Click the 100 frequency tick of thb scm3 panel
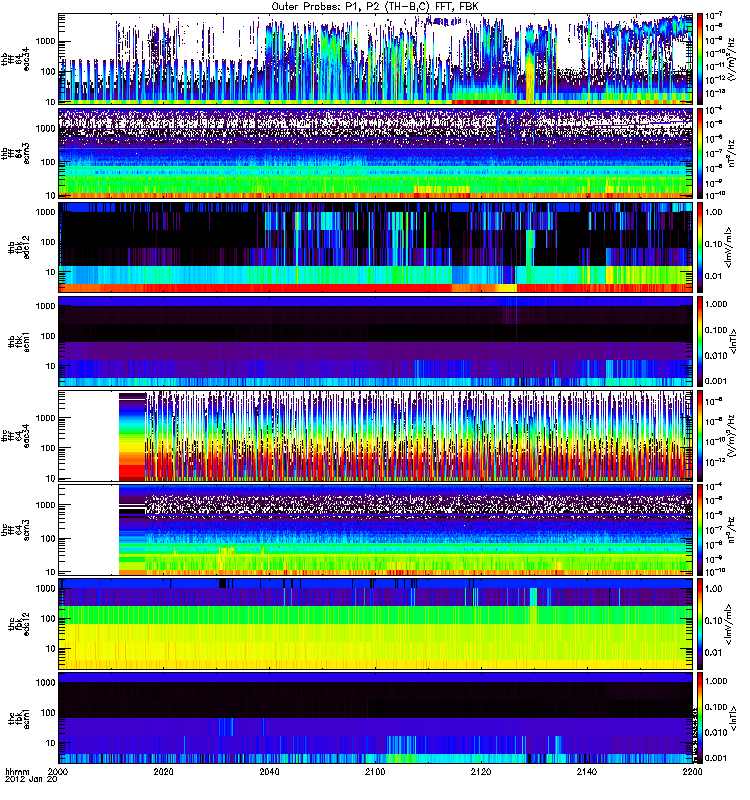The width and height of the screenshot is (750, 800). point(47,162)
